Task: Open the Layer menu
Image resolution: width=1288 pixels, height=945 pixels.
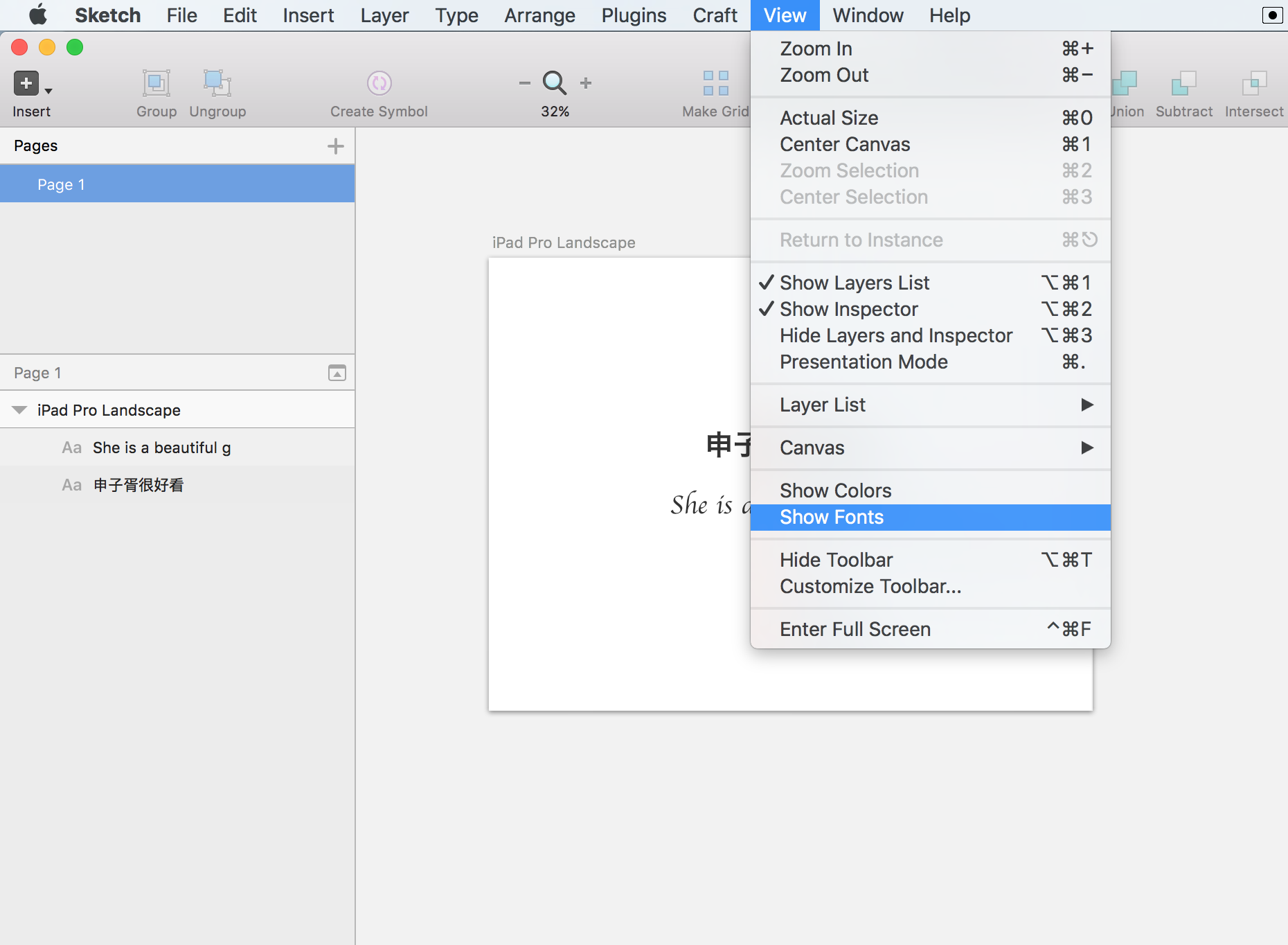Action: (x=384, y=15)
